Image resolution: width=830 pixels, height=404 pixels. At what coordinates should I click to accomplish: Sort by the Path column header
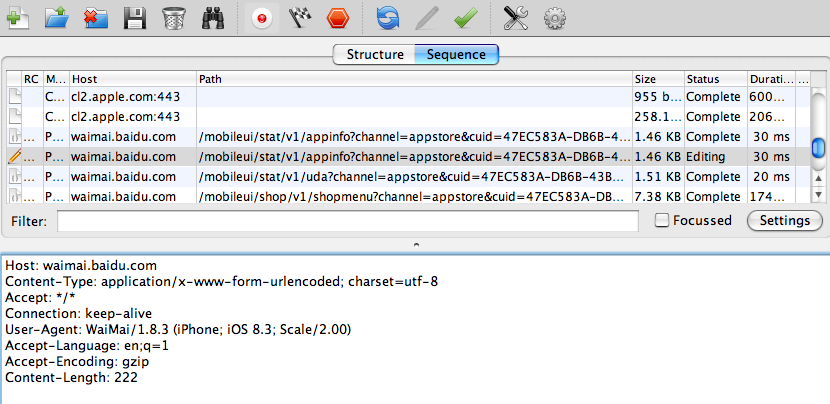tap(414, 79)
